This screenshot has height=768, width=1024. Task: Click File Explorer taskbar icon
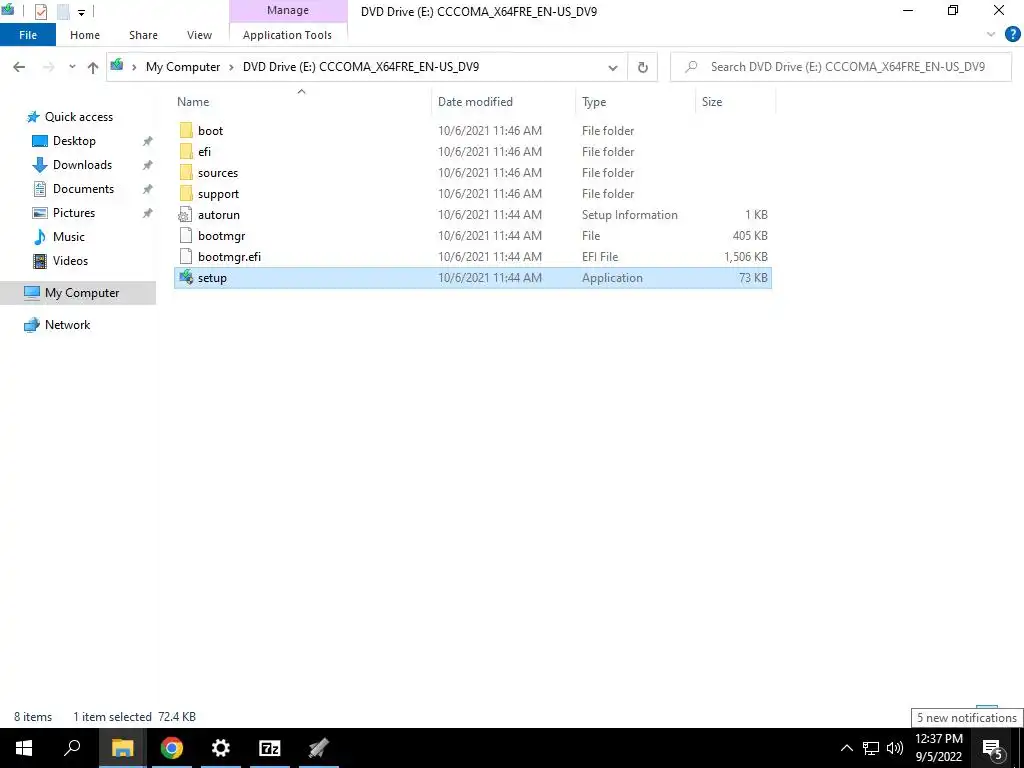[122, 748]
